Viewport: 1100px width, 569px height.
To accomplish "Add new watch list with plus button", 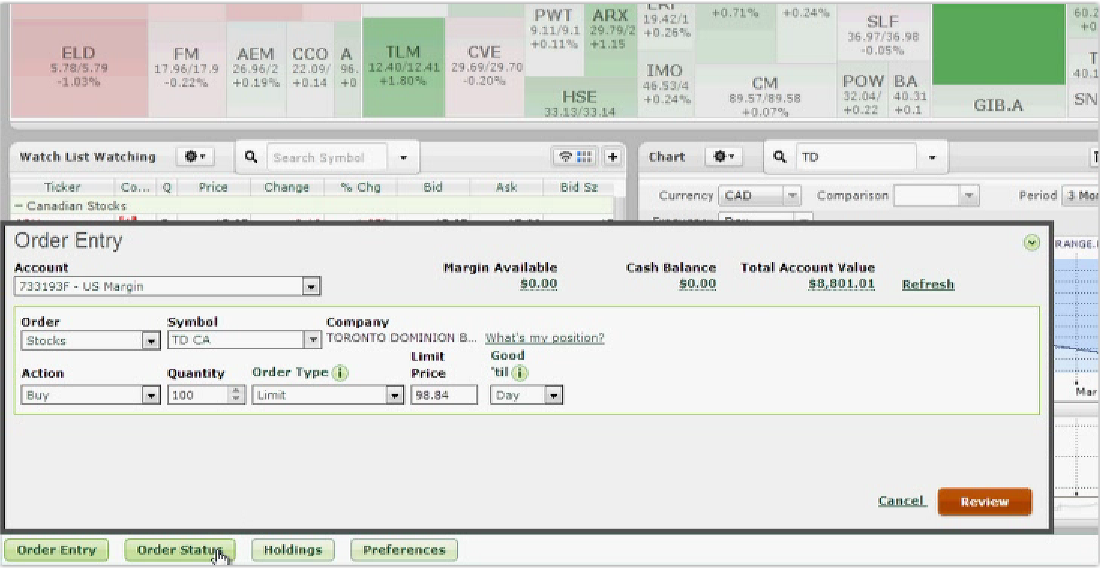I will click(x=612, y=157).
